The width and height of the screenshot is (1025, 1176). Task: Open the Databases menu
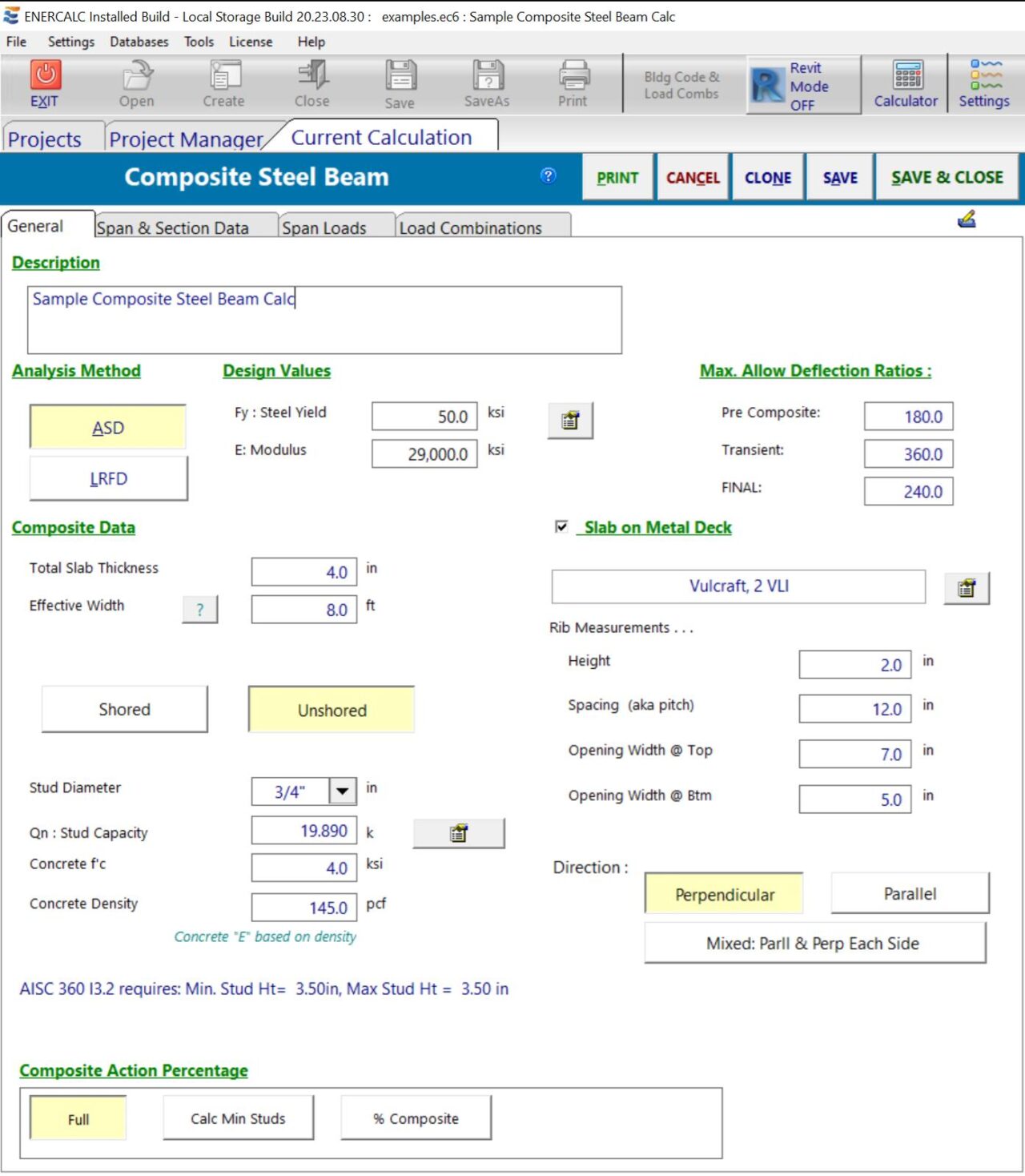coord(139,42)
